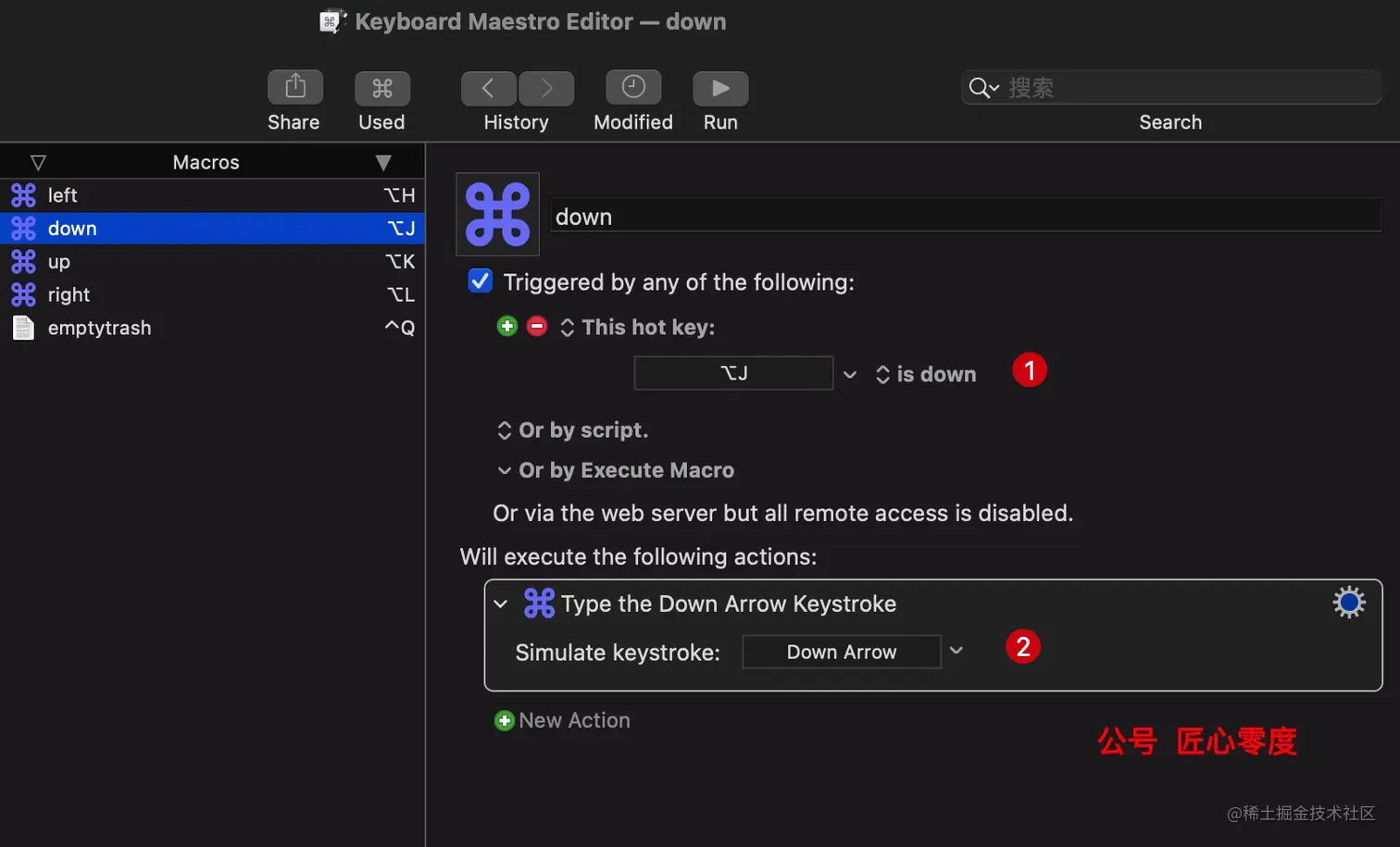Click the 'Down Arrow' keystroke field
The height and width of the screenshot is (847, 1400).
(x=842, y=652)
